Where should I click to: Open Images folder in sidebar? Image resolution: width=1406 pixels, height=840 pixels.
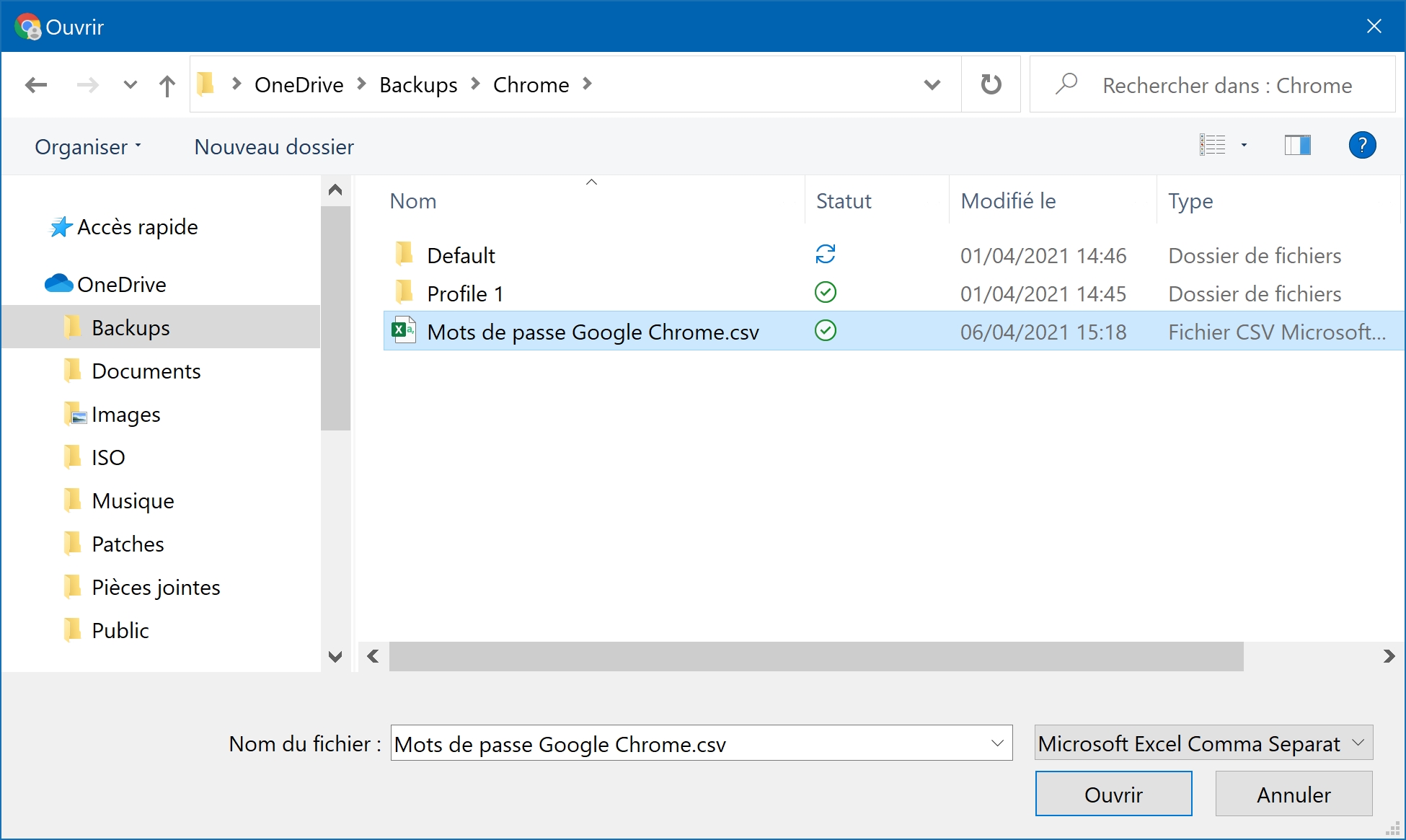coord(126,415)
